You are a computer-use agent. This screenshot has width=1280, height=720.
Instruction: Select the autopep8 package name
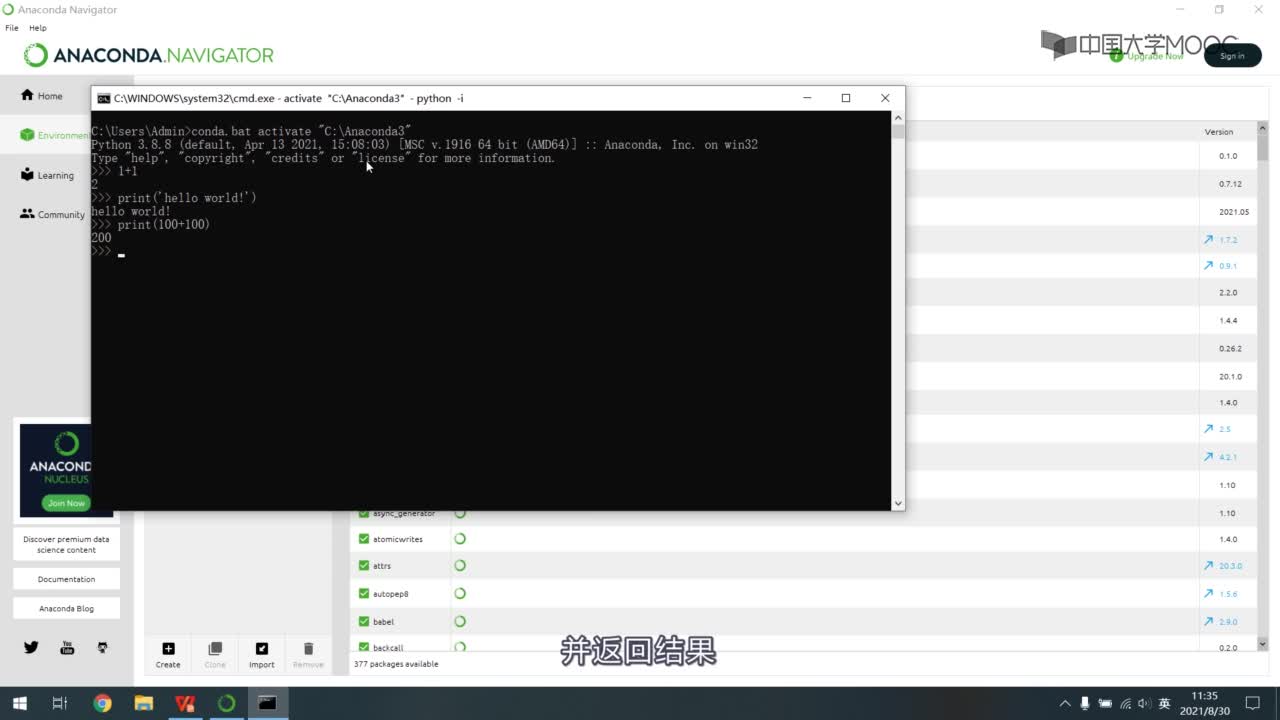[x=390, y=594]
